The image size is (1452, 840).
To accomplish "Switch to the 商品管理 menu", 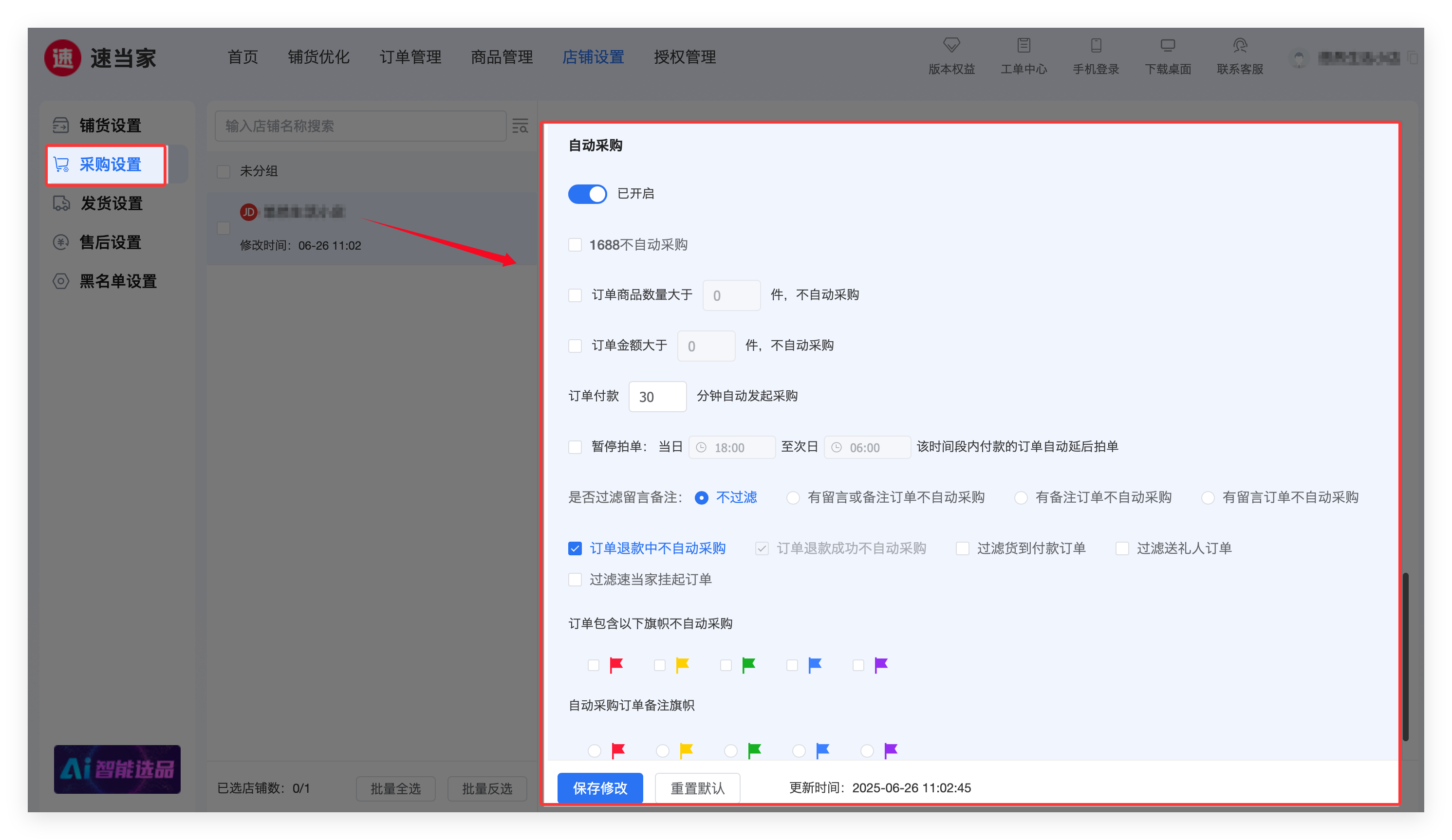I will 502,57.
